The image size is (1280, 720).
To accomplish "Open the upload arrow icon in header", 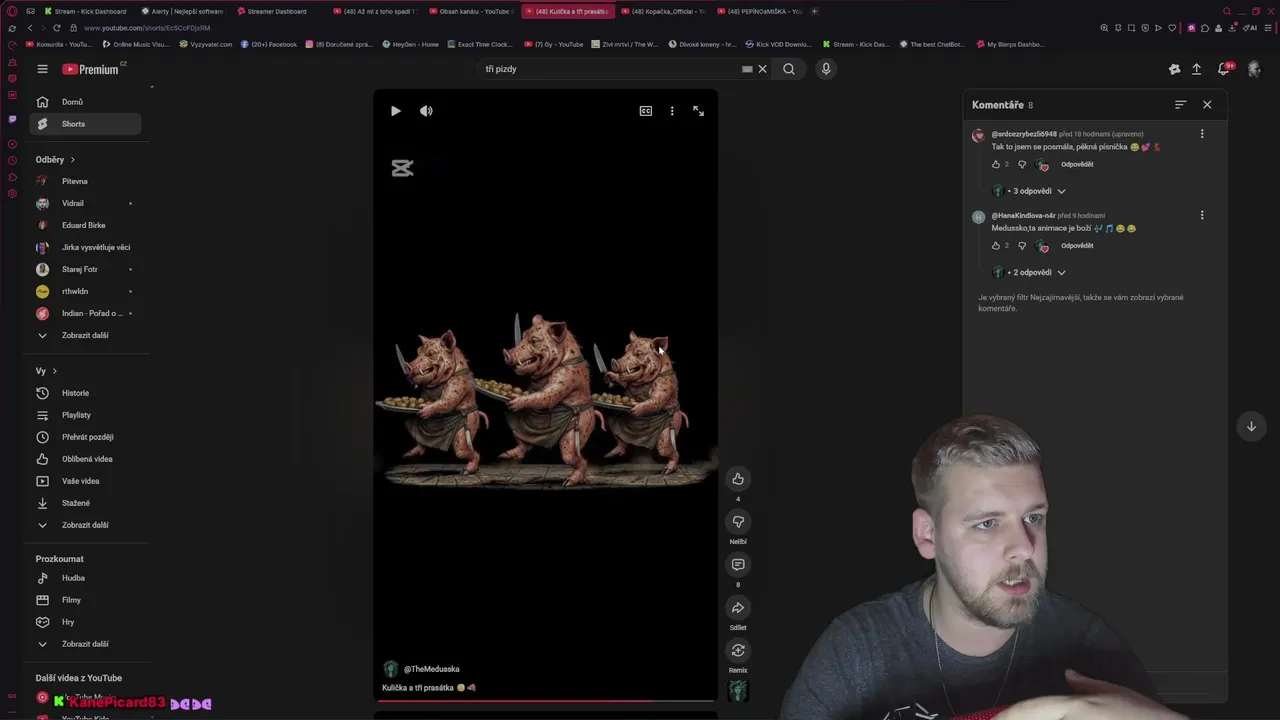I will (1196, 69).
